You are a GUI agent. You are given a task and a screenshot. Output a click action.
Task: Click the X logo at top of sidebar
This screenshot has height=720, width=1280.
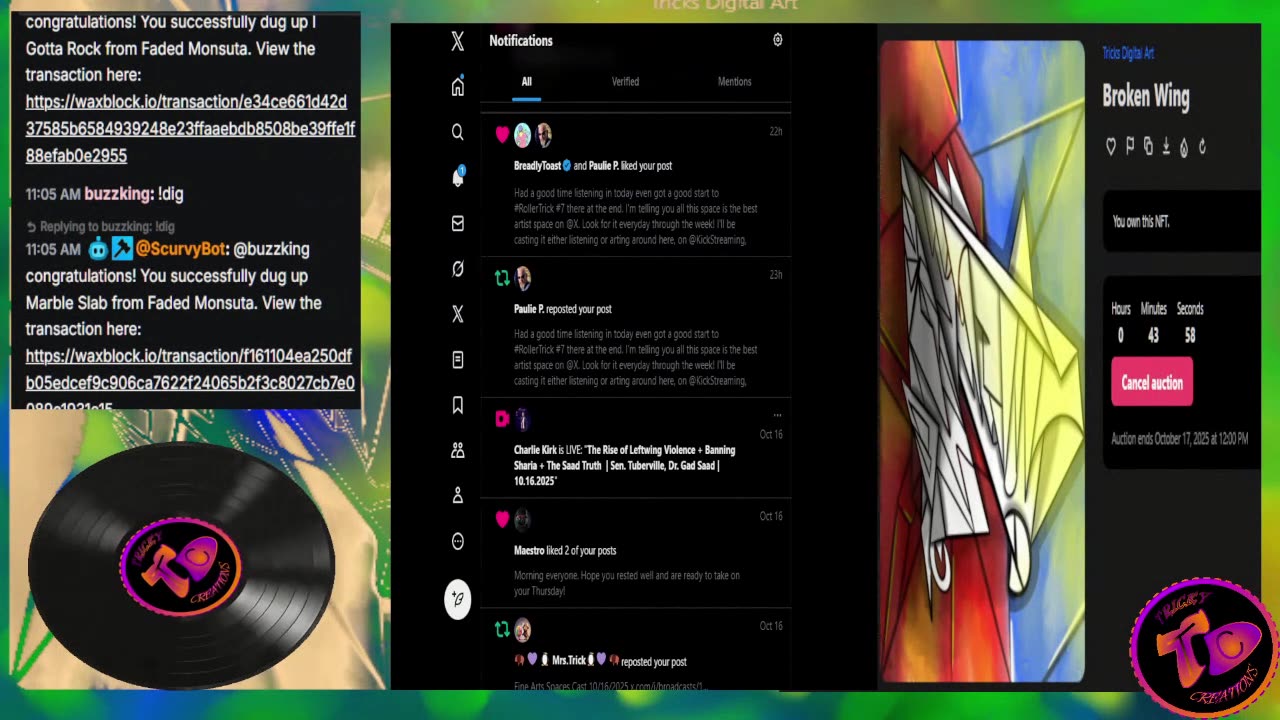click(x=457, y=41)
